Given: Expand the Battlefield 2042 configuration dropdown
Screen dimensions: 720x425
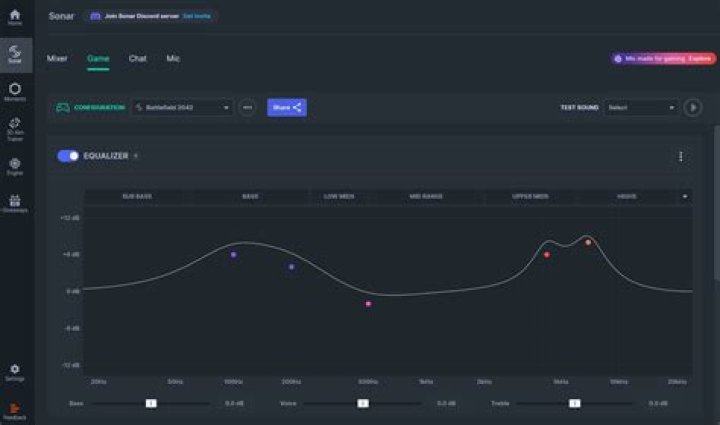Looking at the screenshot, I should 182,107.
